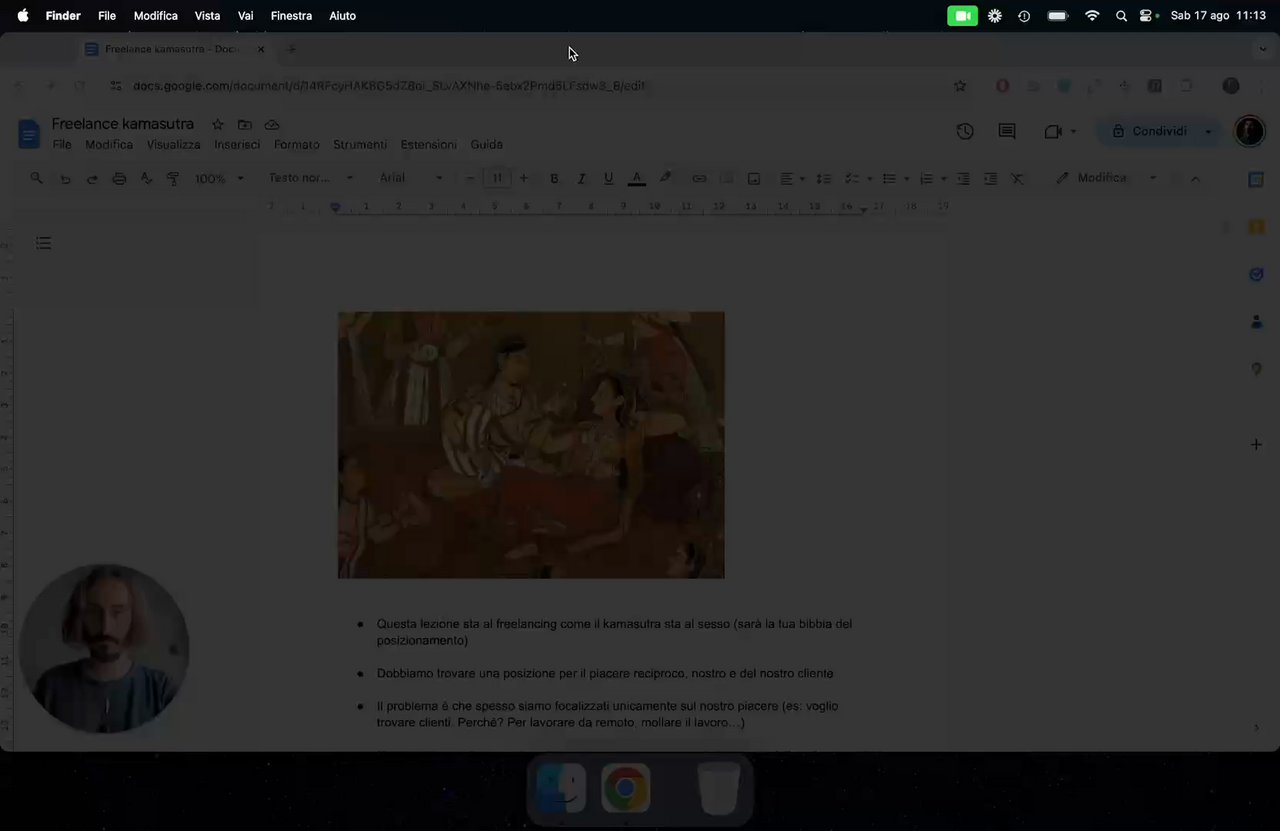This screenshot has height=831, width=1280.
Task: Search the menus with magnifier icon
Action: tap(37, 178)
